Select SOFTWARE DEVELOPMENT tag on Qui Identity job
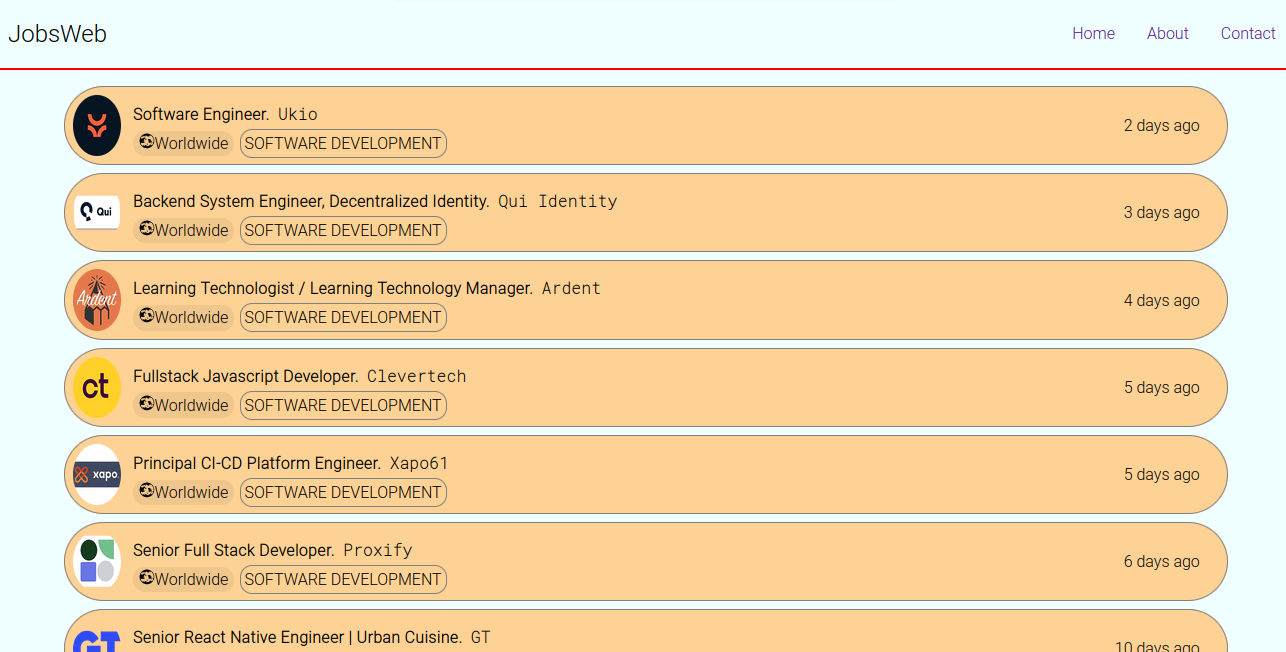 [x=343, y=230]
